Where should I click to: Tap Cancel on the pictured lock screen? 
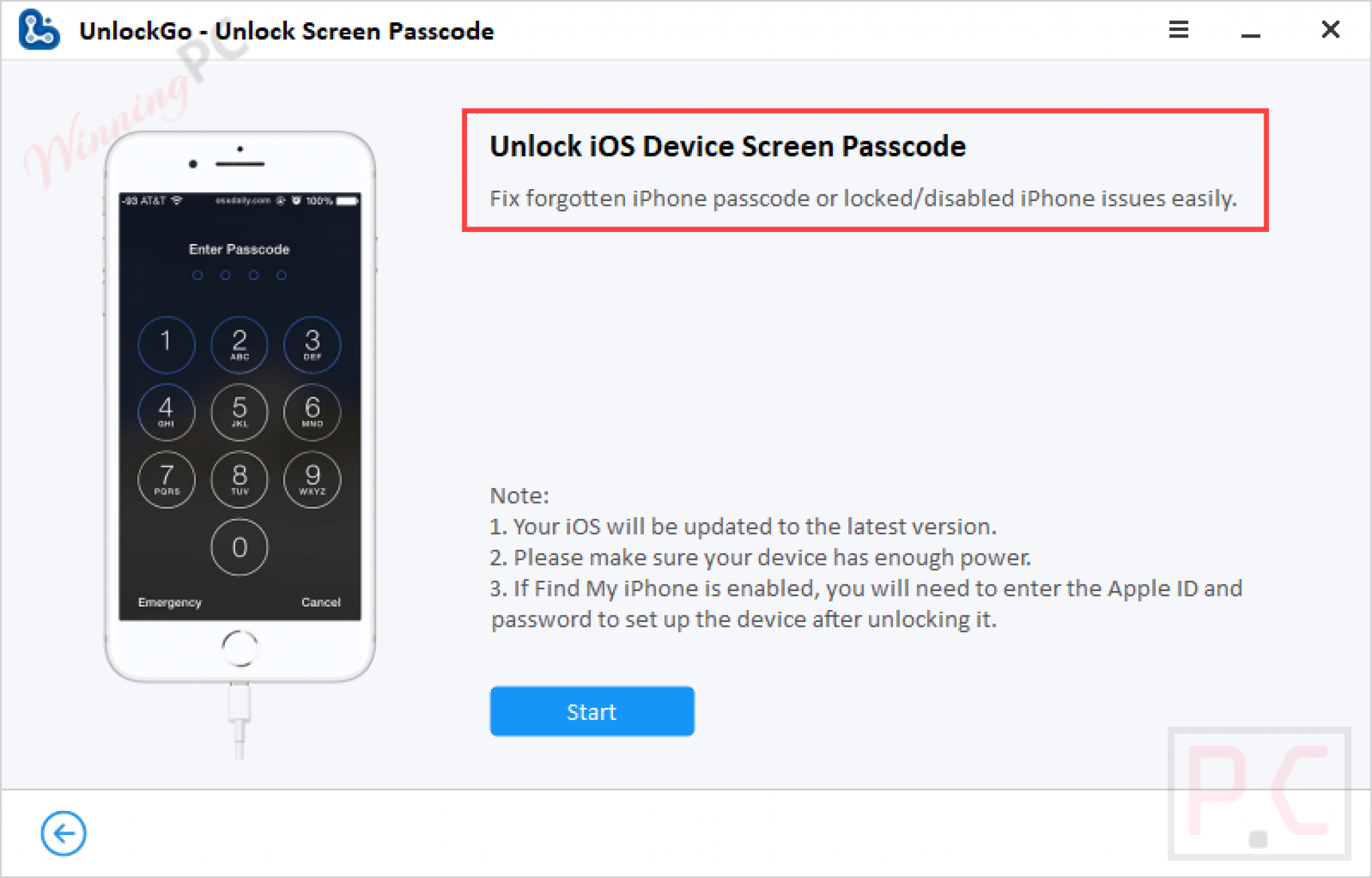pos(320,602)
